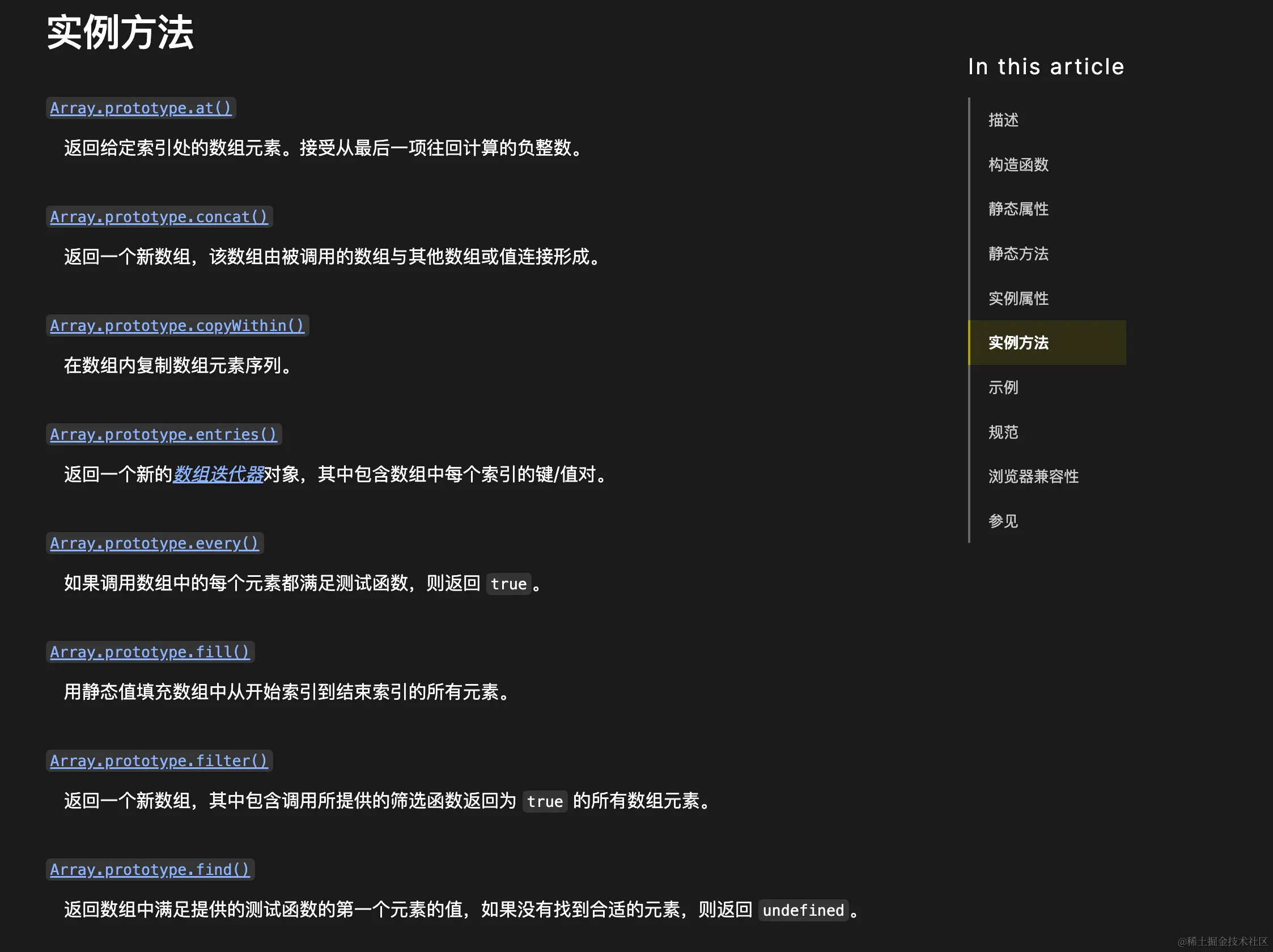Jump to 参见 section in sidebar
1273x952 pixels.
(x=1003, y=521)
